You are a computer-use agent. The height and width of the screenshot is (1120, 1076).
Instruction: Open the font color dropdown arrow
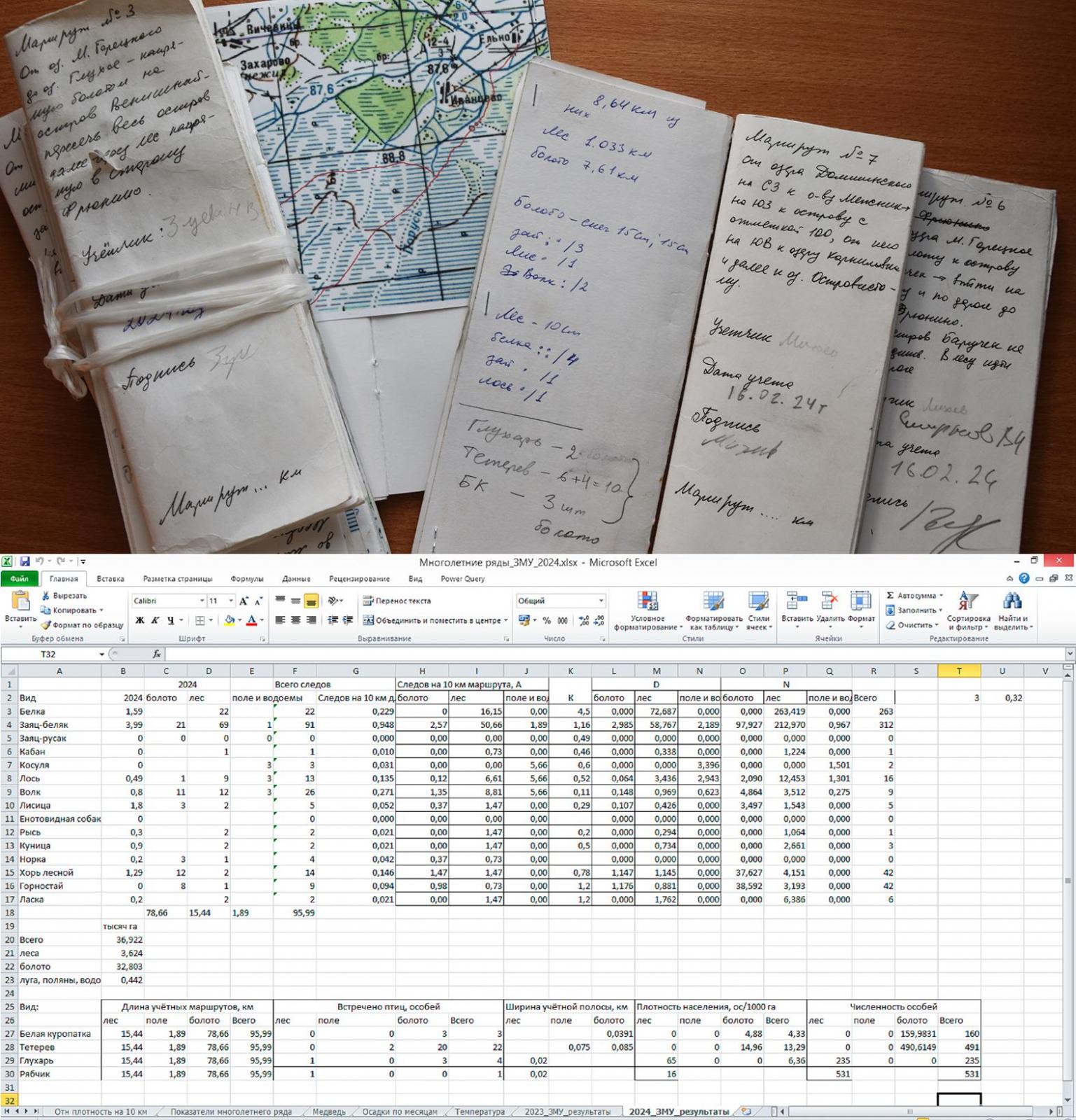[x=262, y=621]
